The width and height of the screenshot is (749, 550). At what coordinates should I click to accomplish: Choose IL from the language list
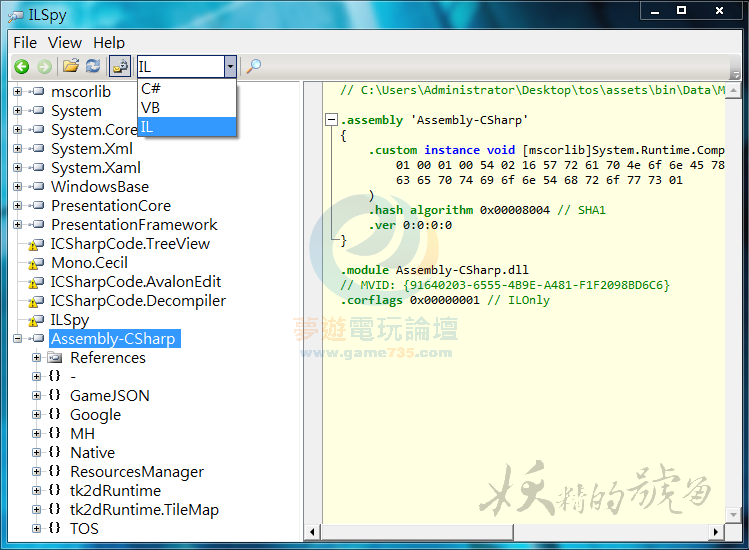[187, 127]
